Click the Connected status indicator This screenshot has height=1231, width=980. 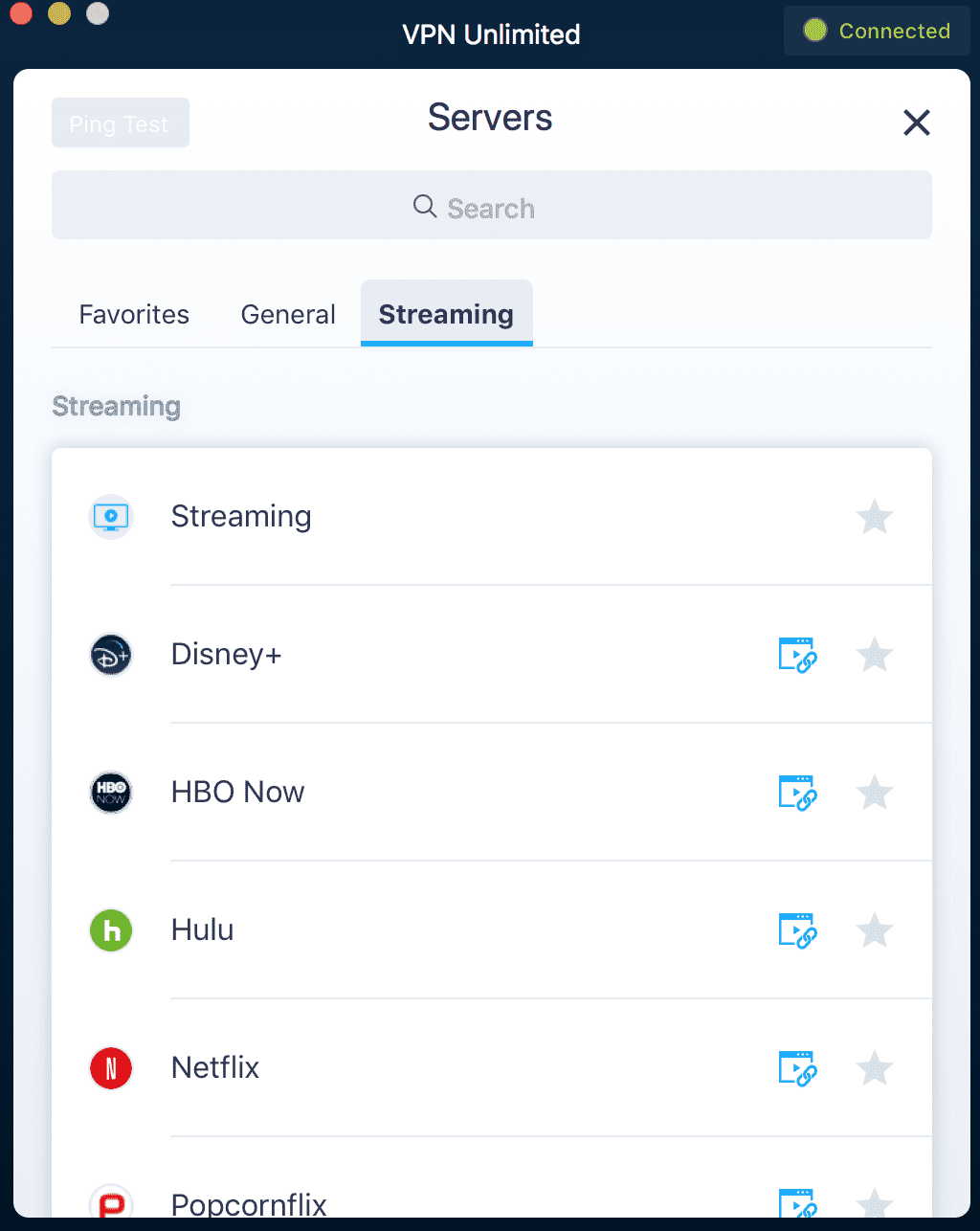pos(877,31)
